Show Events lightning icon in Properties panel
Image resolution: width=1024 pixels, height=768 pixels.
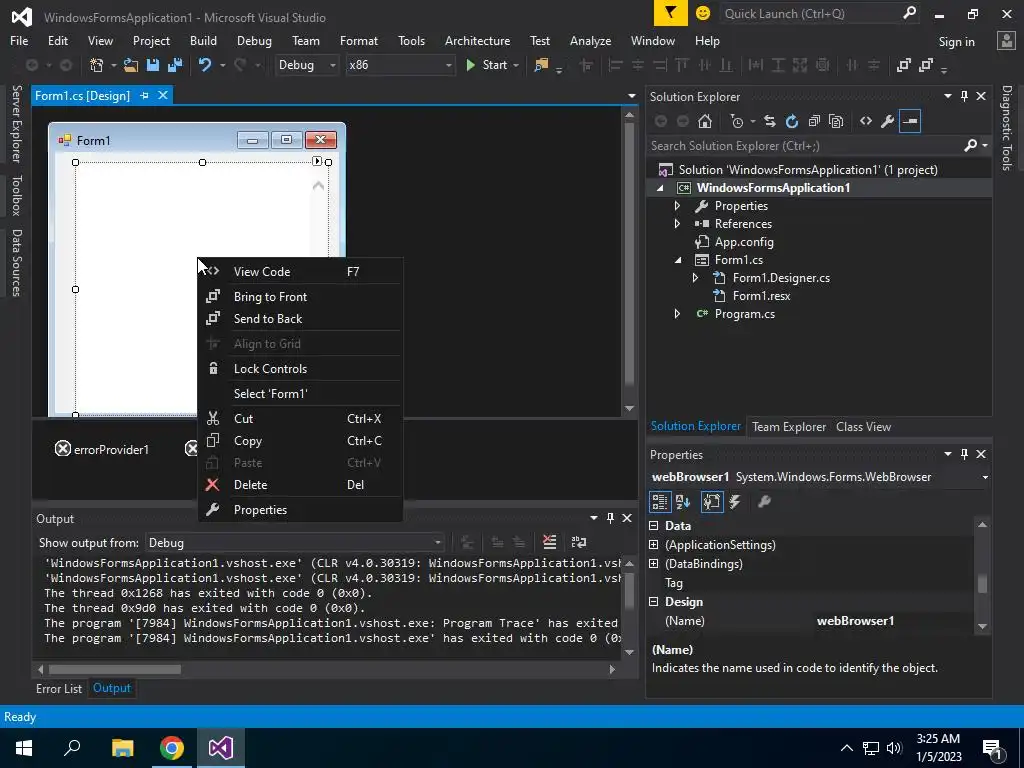point(735,502)
